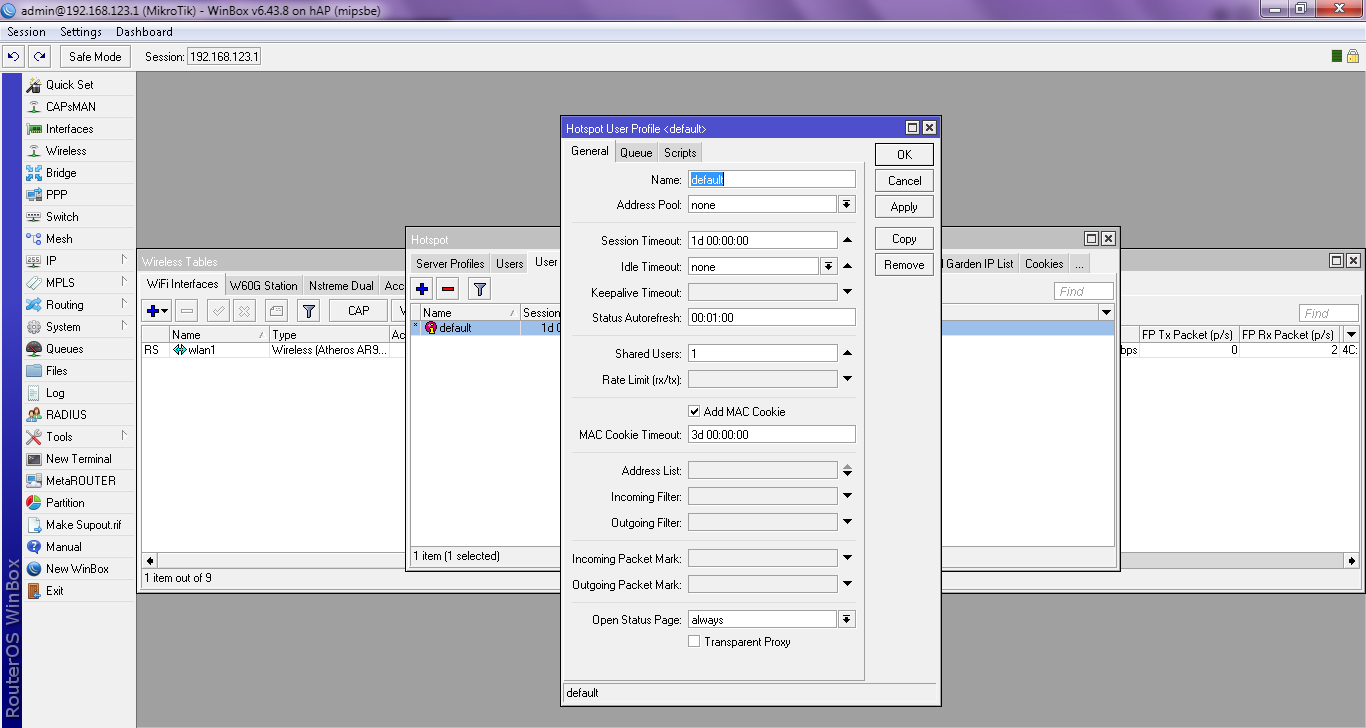Click the padlock icon in the top-right toolbar

tap(1352, 57)
